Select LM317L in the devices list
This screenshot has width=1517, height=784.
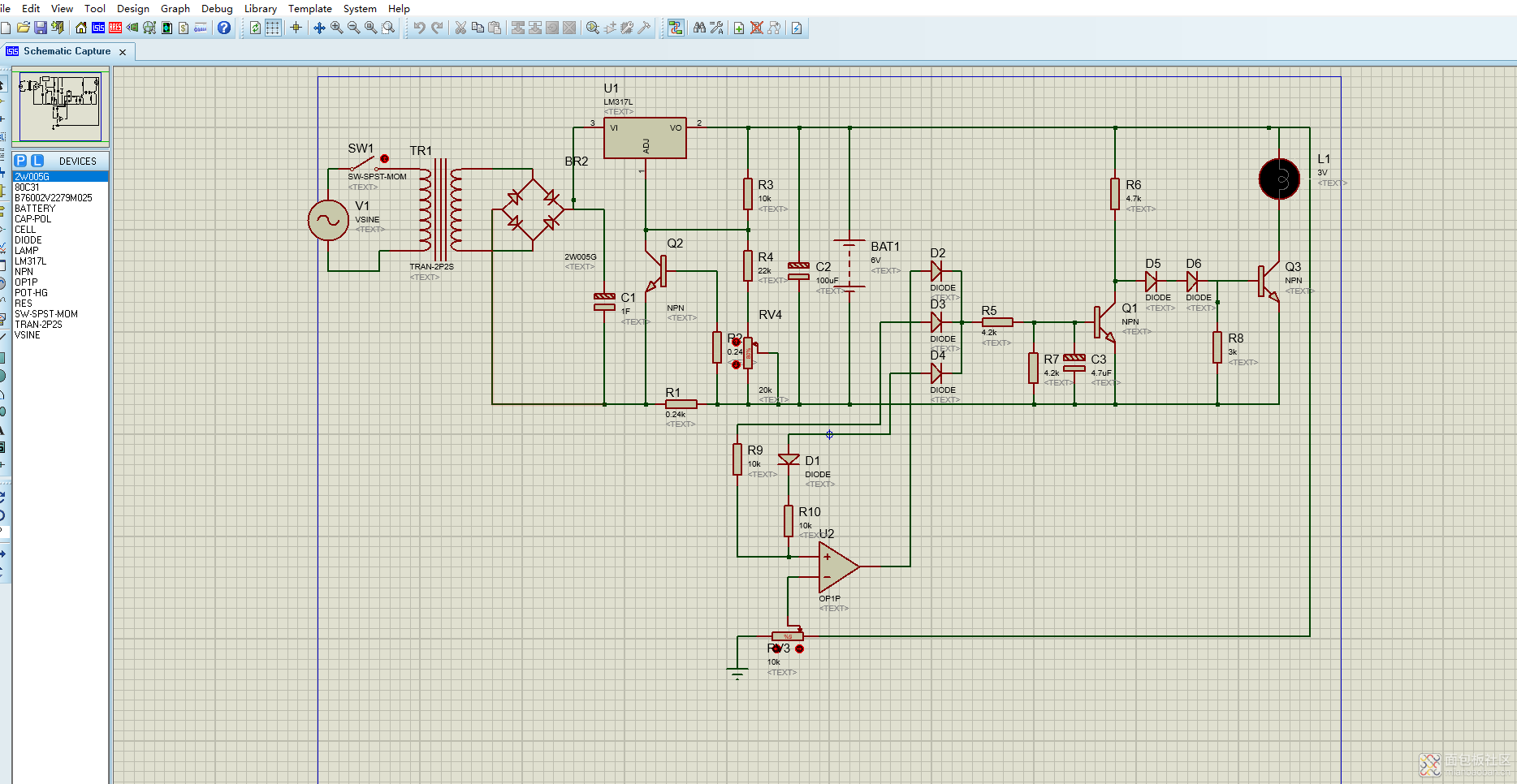(x=60, y=261)
